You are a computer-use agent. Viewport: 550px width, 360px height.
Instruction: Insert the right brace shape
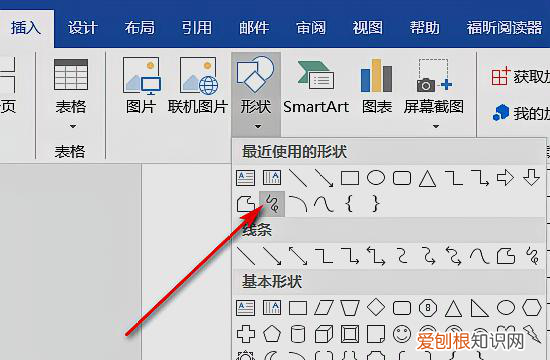(x=376, y=204)
